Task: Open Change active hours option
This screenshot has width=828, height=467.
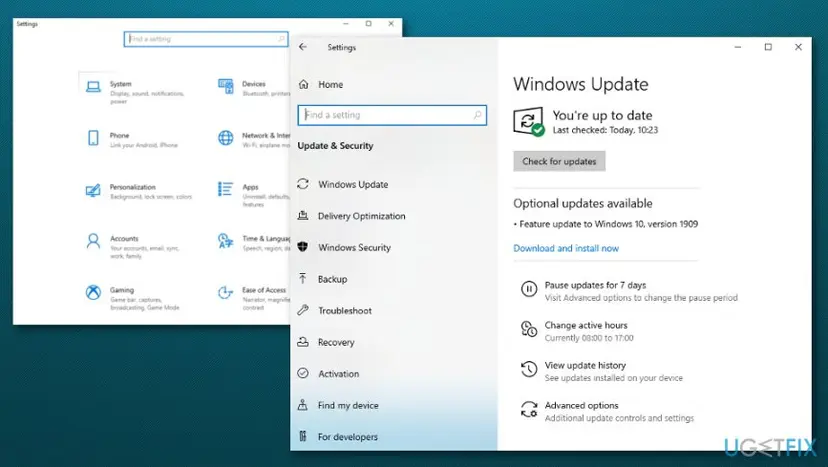Action: (586, 325)
